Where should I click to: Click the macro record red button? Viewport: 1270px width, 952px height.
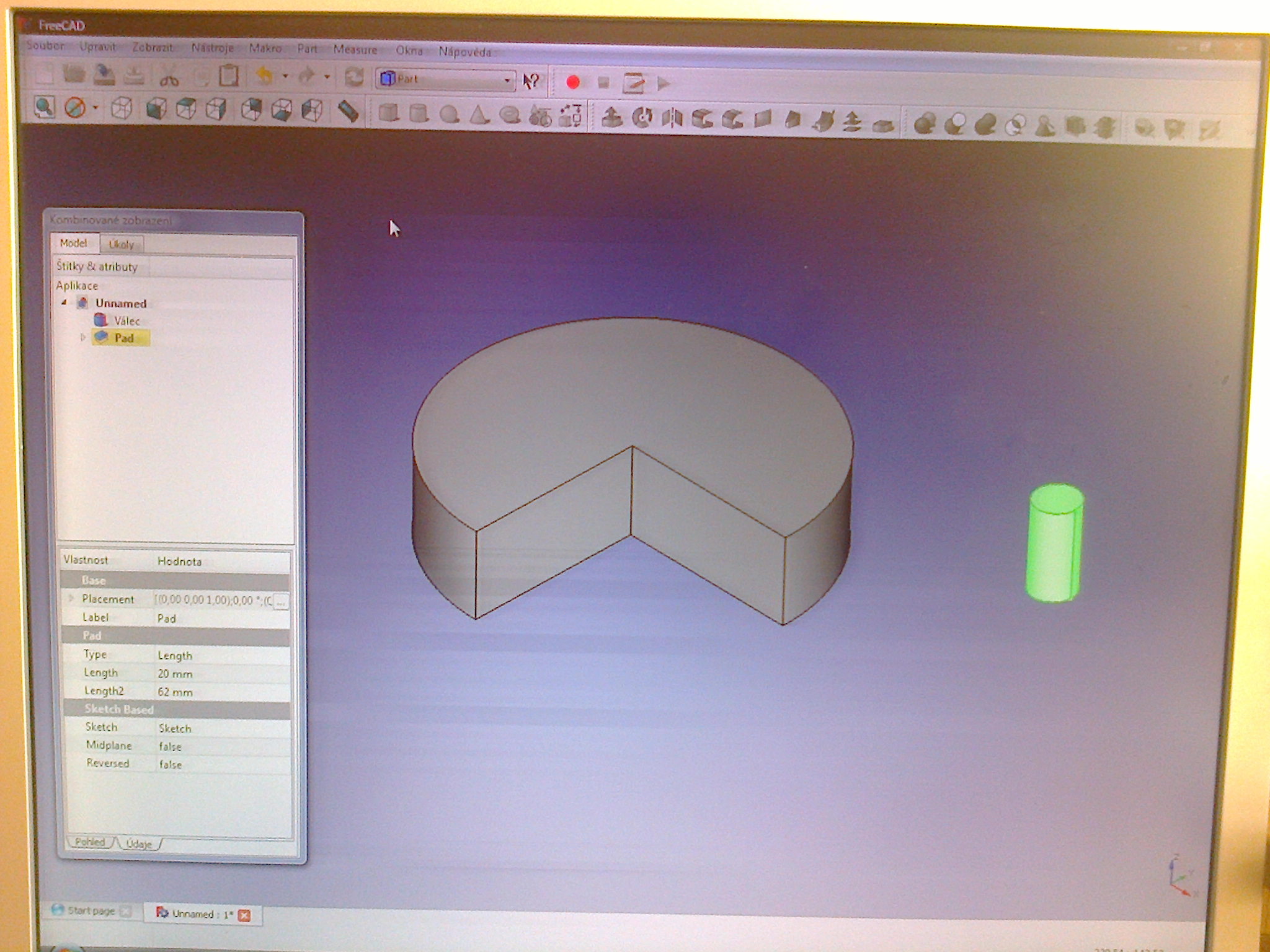[572, 82]
